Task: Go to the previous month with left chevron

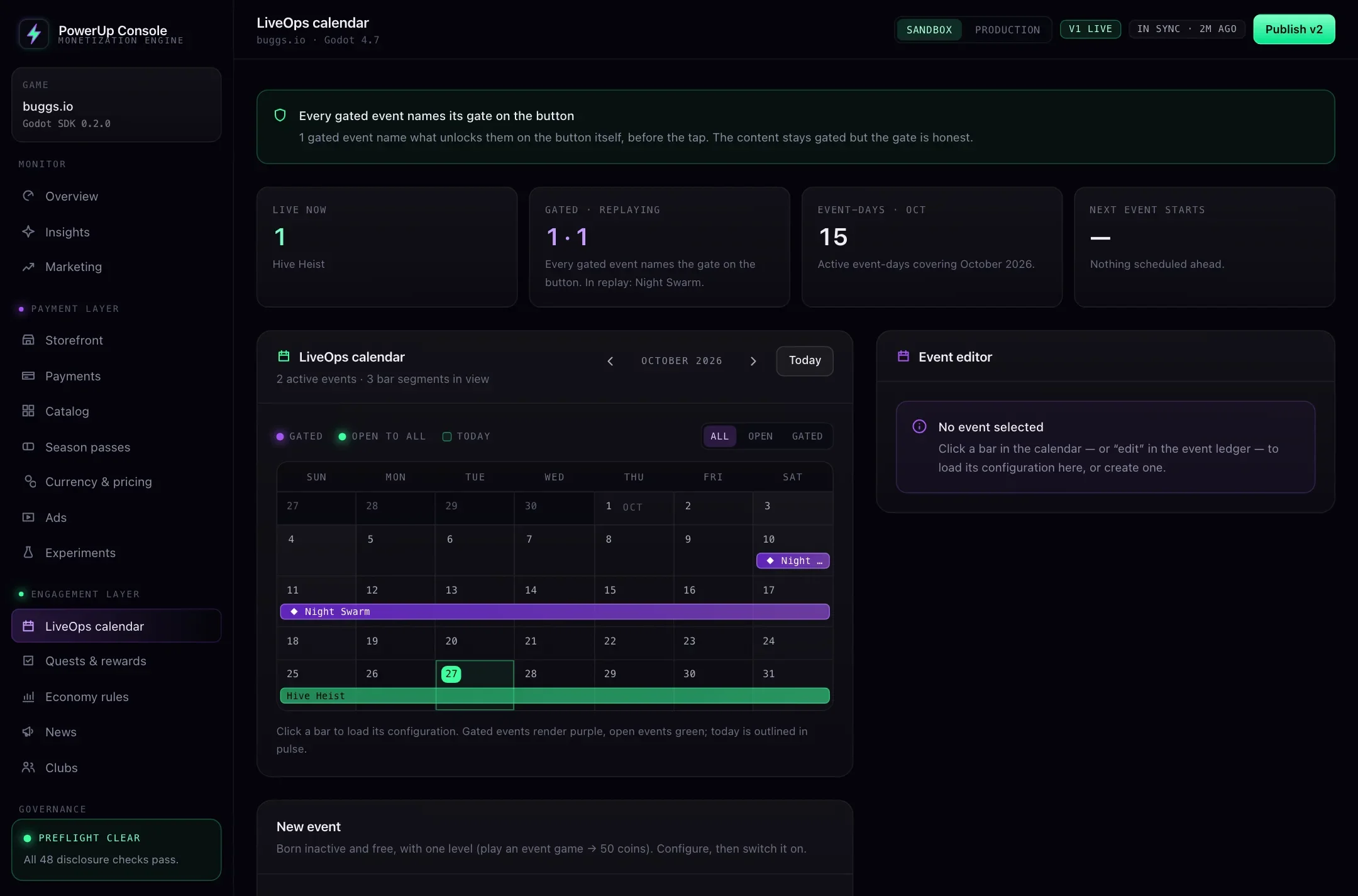Action: pyautogui.click(x=610, y=361)
